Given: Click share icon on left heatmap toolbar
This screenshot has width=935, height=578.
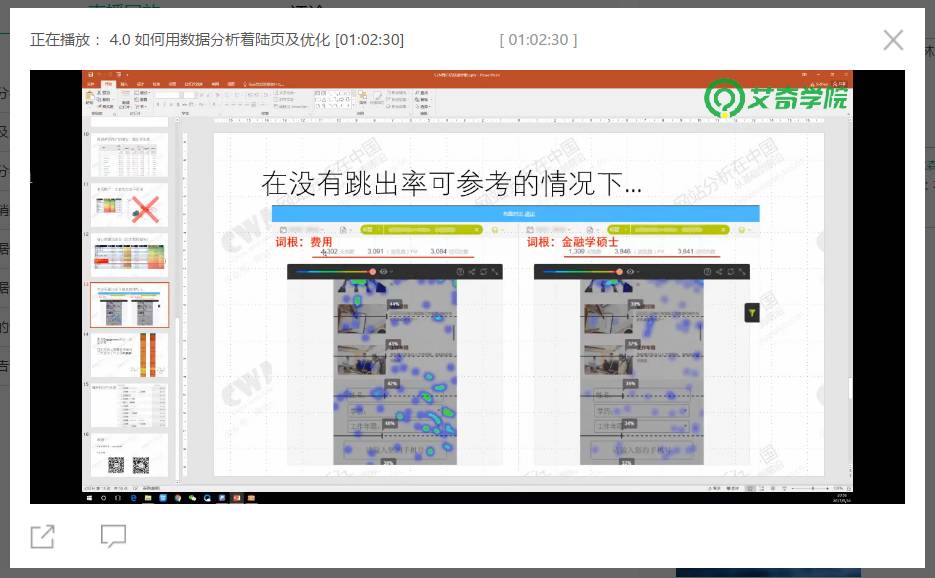Looking at the screenshot, I should 472,271.
